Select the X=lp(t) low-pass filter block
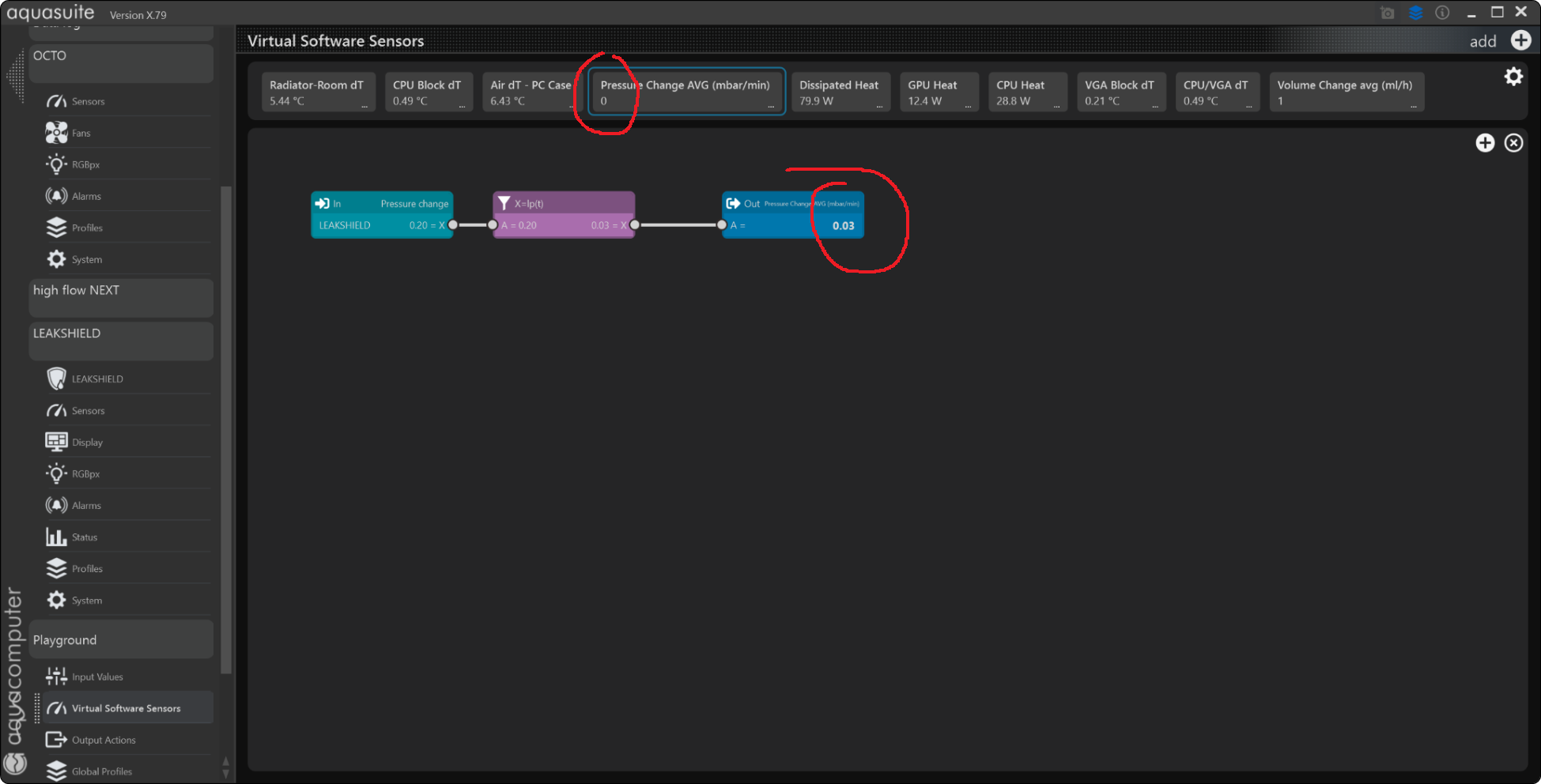The image size is (1541, 784). [x=564, y=214]
